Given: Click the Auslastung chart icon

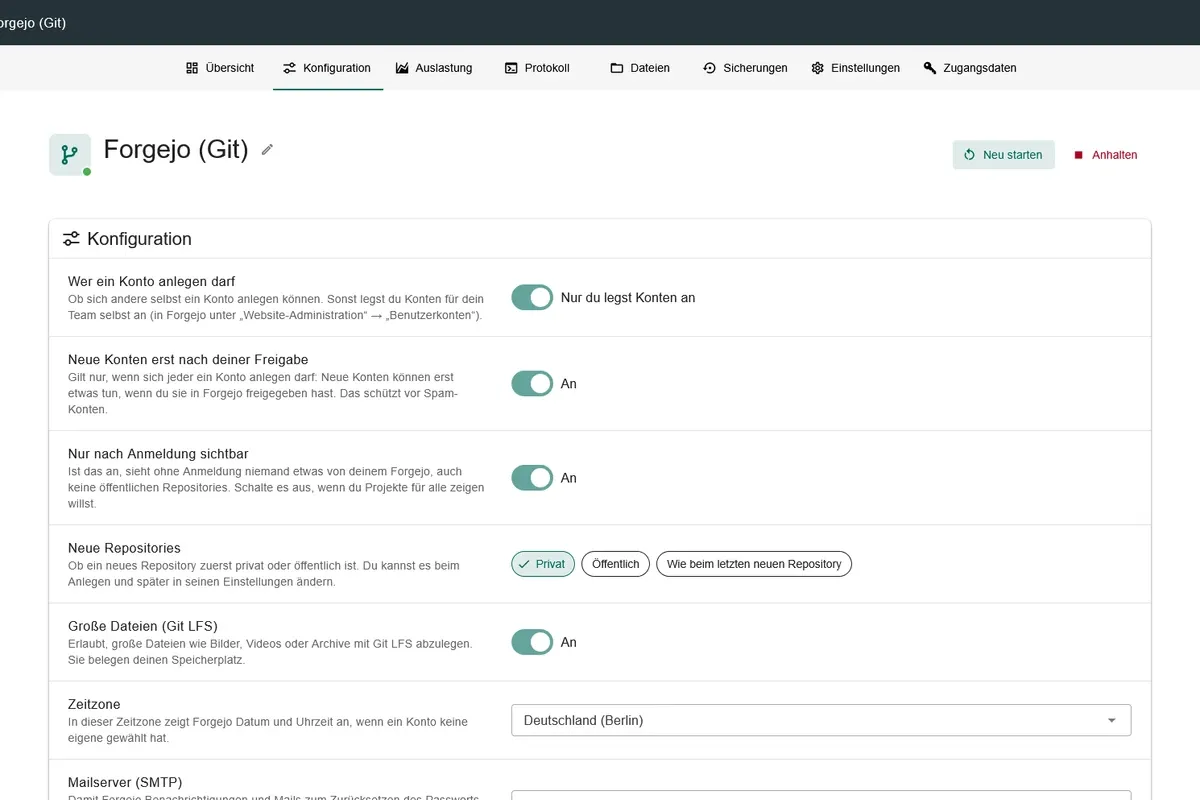Looking at the screenshot, I should point(402,68).
